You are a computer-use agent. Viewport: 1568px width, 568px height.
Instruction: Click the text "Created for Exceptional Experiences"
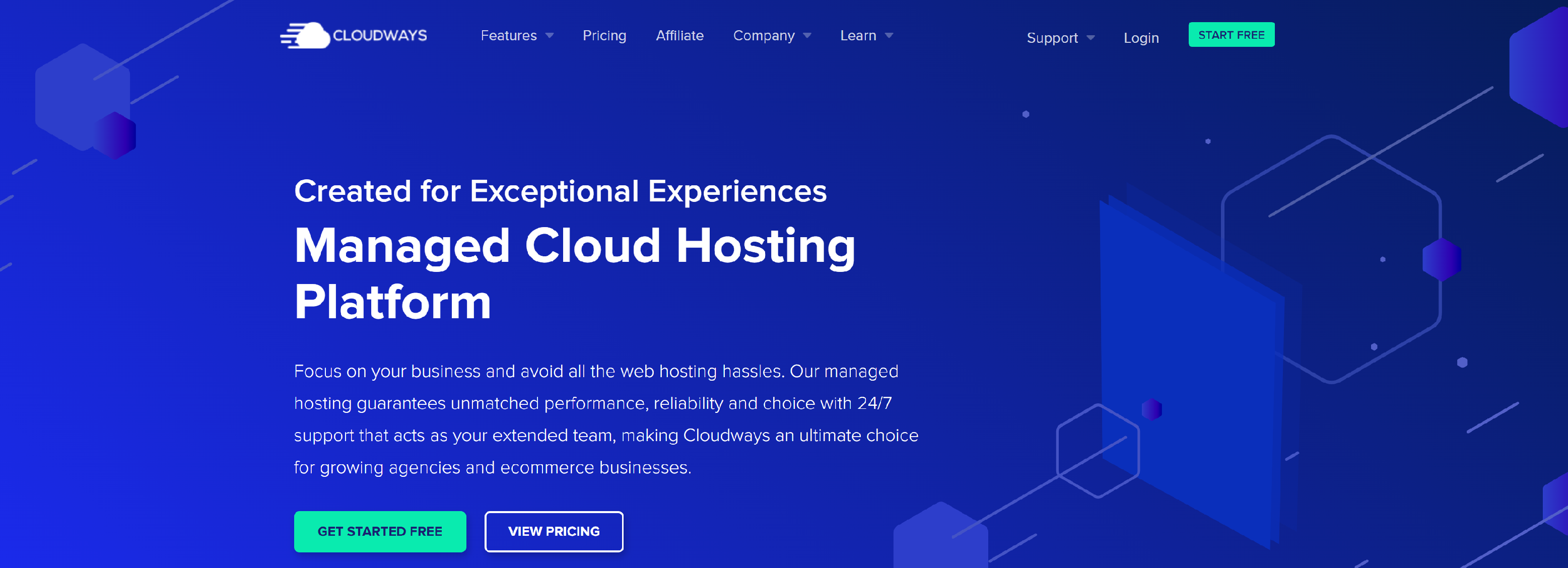[x=560, y=192]
